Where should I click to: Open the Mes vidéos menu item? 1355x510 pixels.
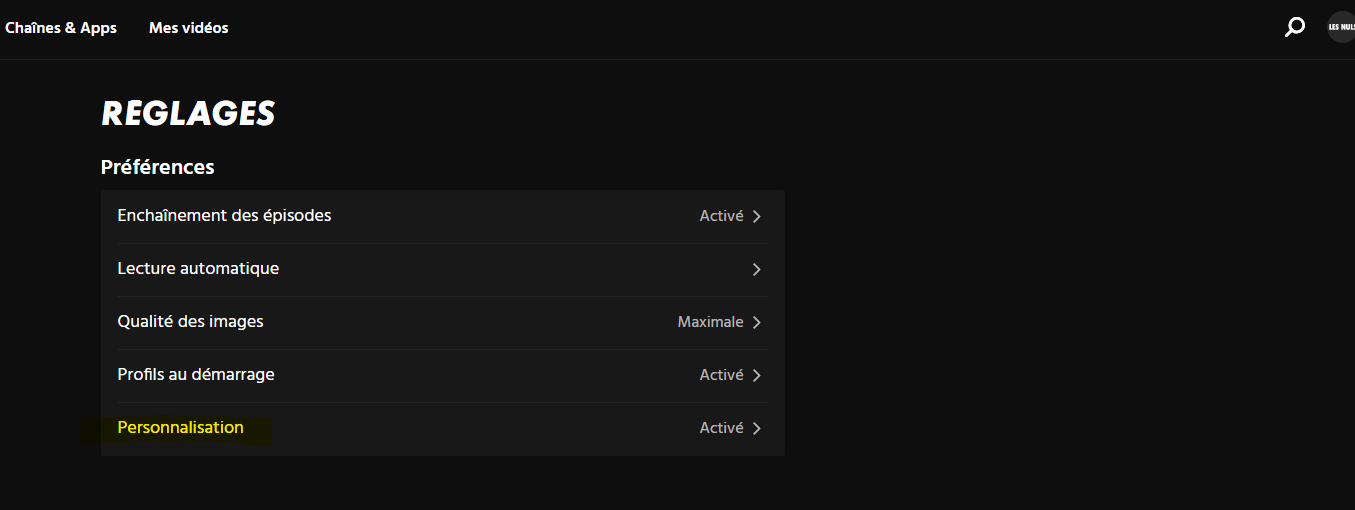tap(188, 28)
